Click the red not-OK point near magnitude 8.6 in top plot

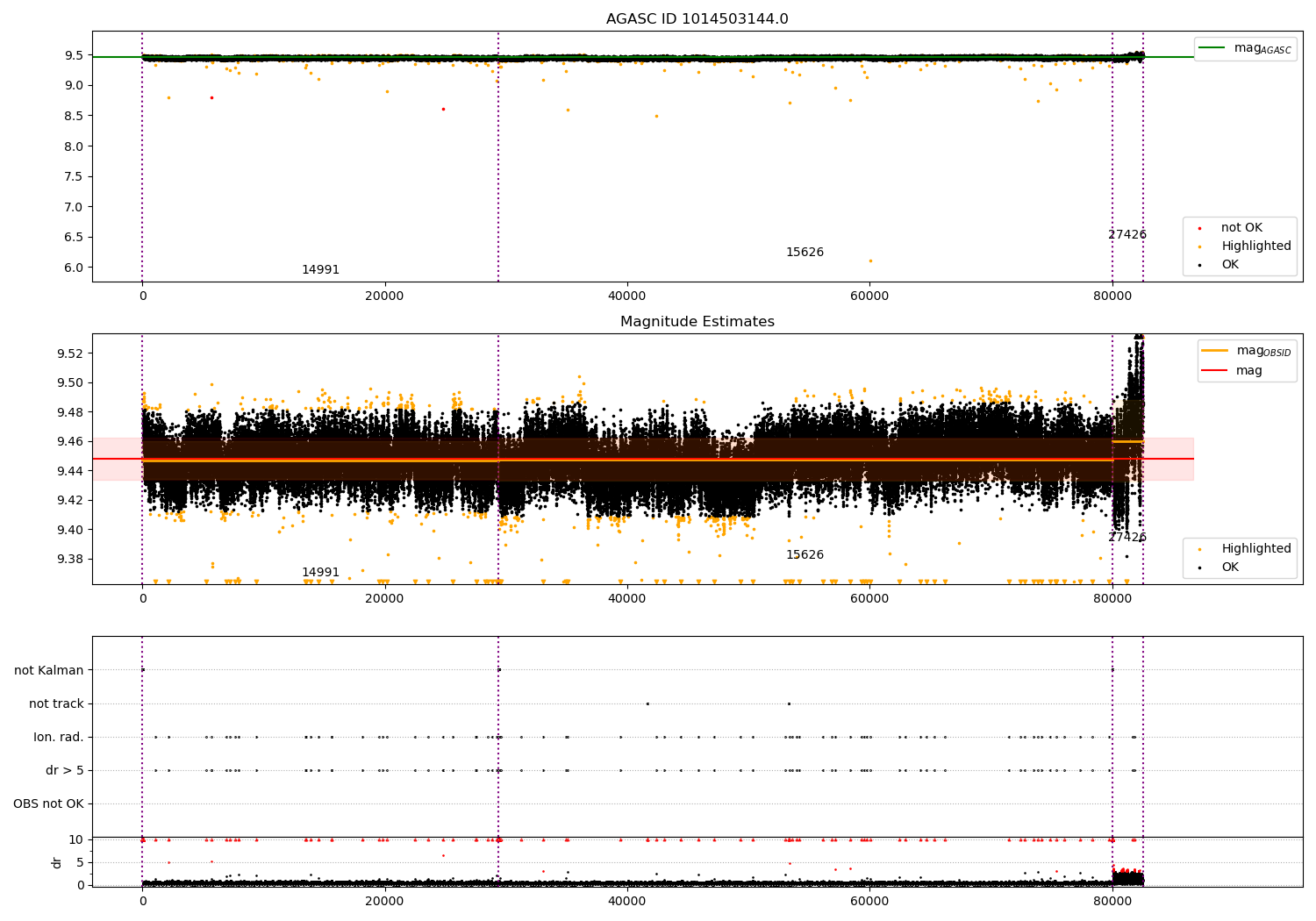(x=443, y=109)
